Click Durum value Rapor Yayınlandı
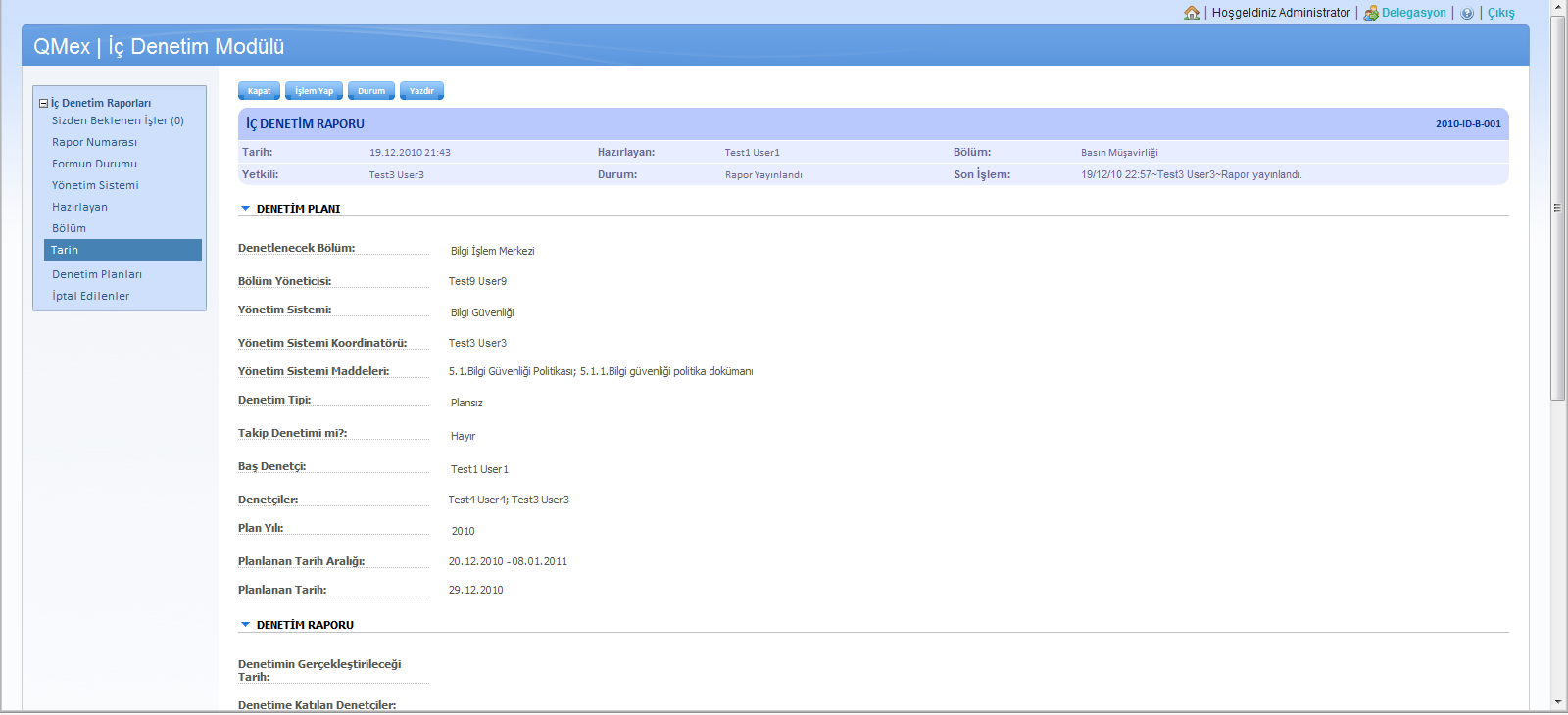 point(763,175)
